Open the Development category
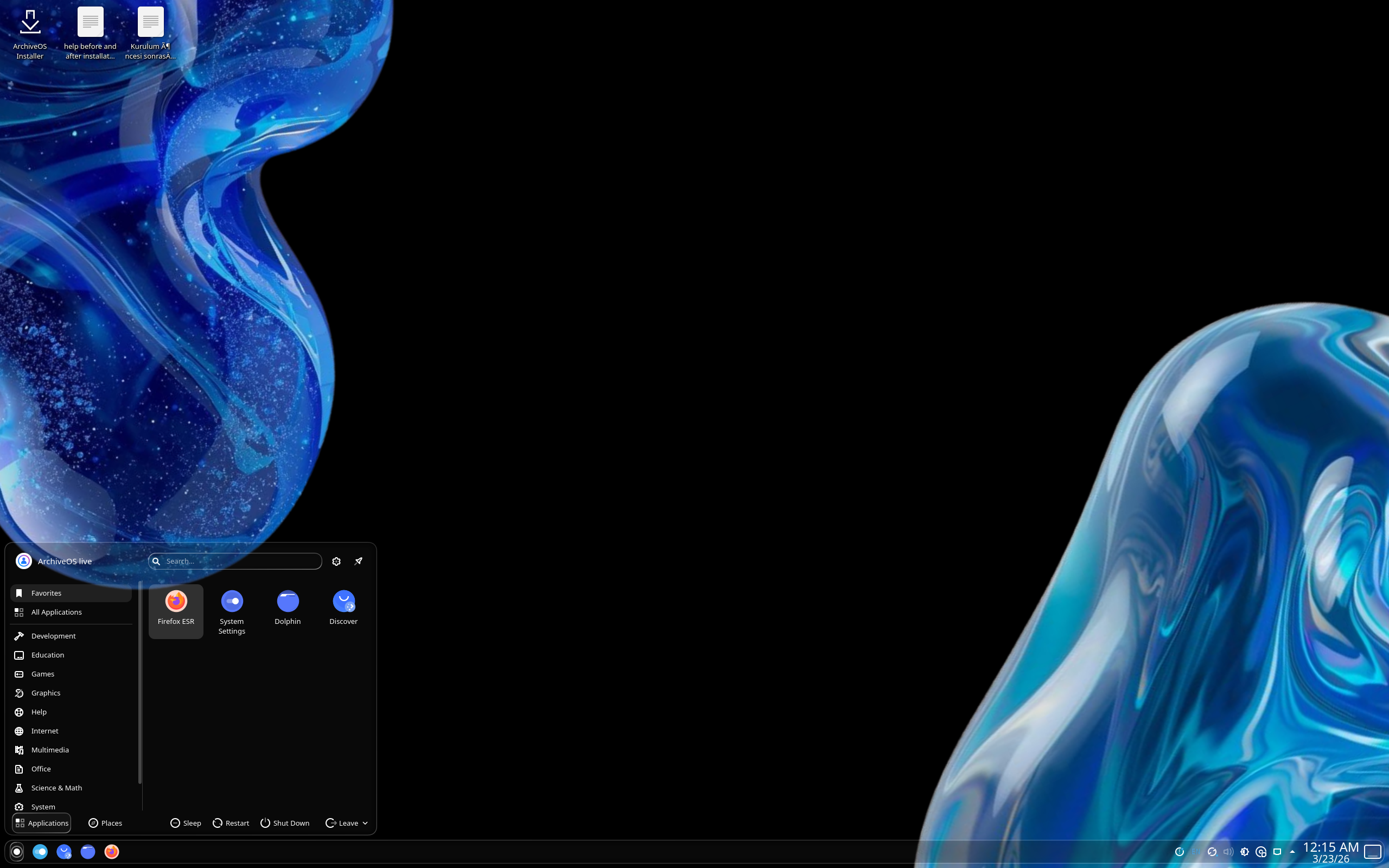The image size is (1389, 868). pyautogui.click(x=71, y=635)
